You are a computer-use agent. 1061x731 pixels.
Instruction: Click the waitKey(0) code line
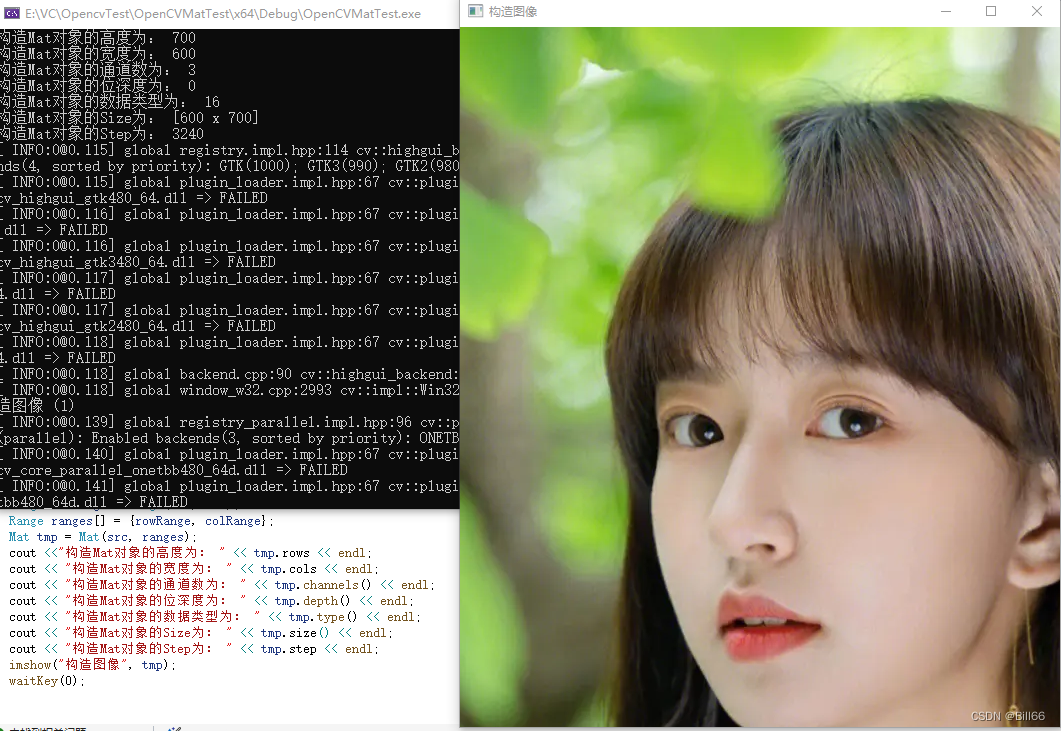(47, 681)
